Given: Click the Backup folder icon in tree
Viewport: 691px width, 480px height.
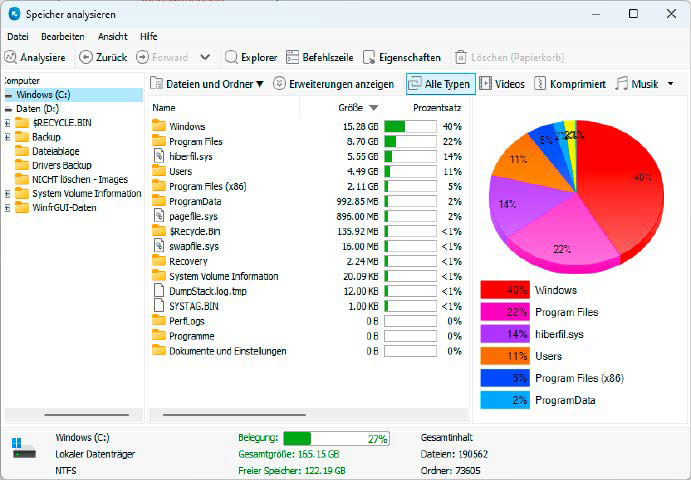Looking at the screenshot, I should pyautogui.click(x=22, y=137).
